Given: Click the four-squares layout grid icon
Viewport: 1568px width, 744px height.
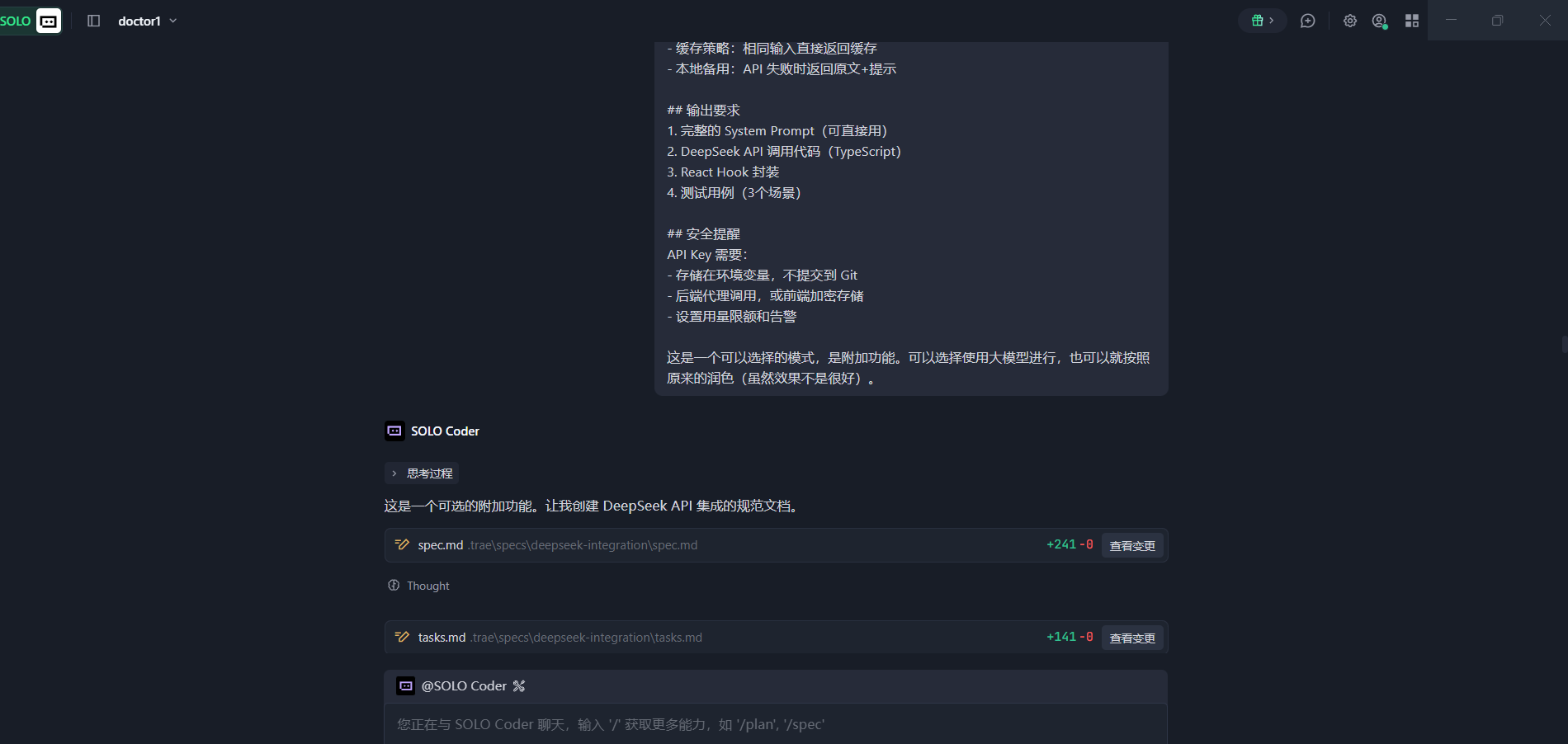Looking at the screenshot, I should (1412, 21).
